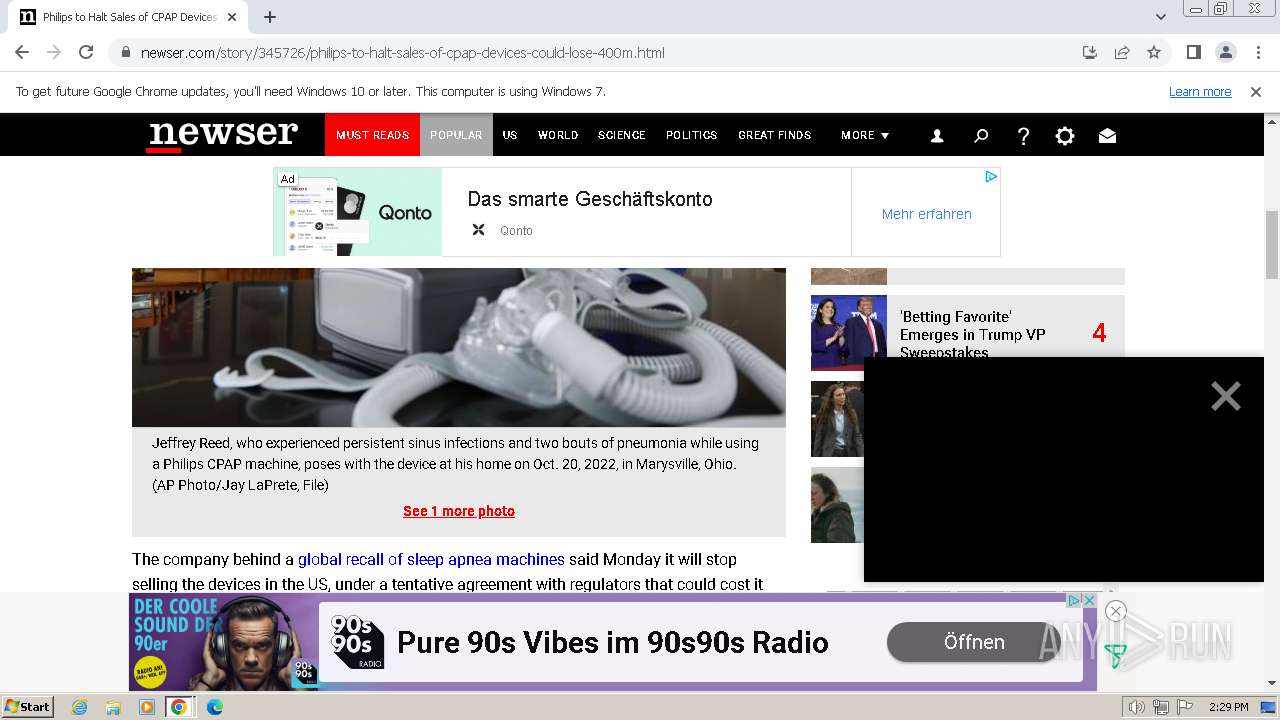Open the user account icon
Viewport: 1280px width, 720px height.
click(x=937, y=136)
